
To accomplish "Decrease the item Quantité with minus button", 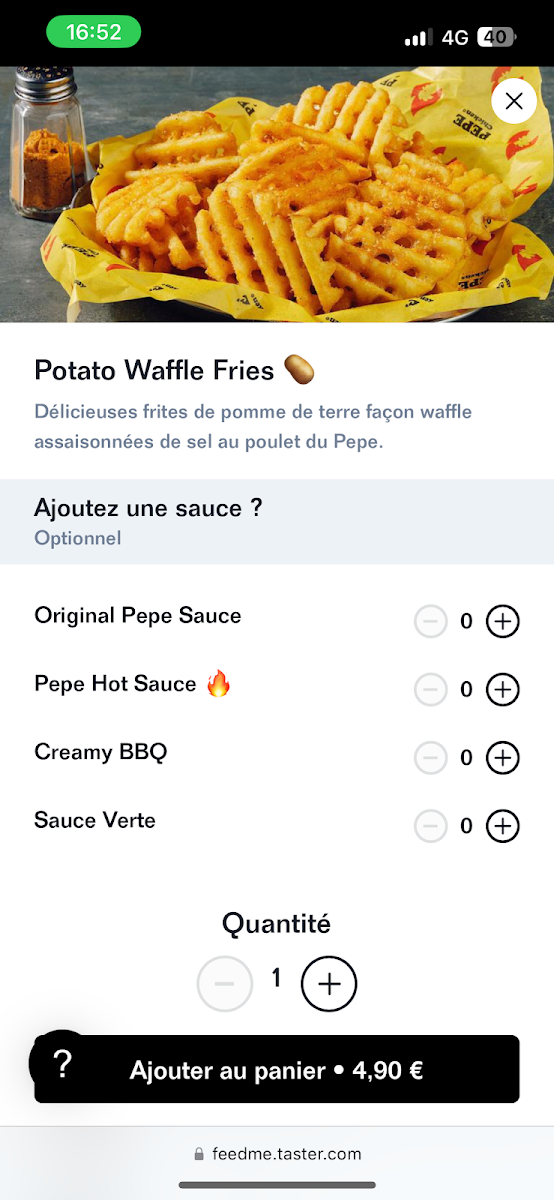I will (x=225, y=984).
